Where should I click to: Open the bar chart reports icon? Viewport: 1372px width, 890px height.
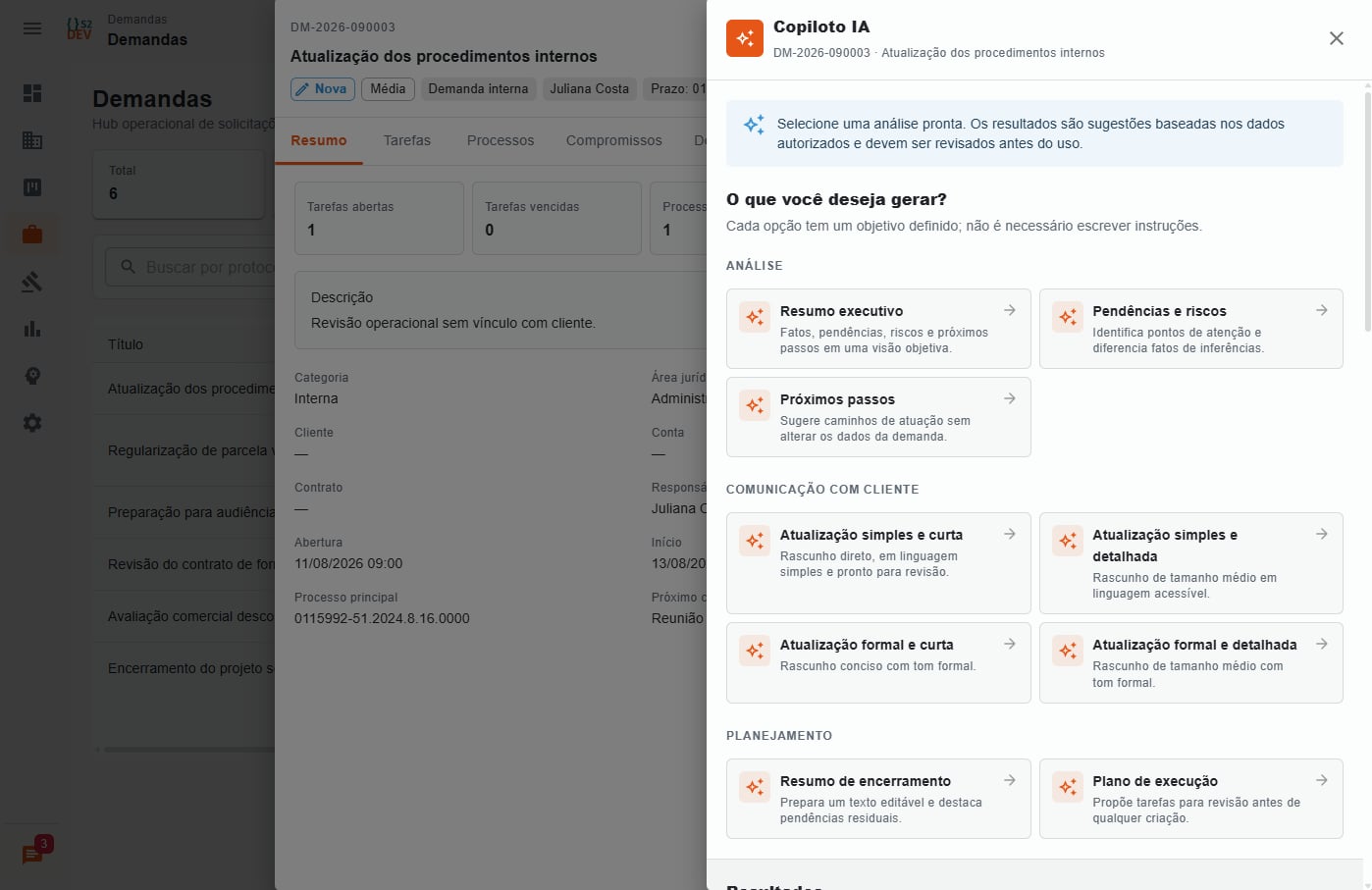coord(32,329)
